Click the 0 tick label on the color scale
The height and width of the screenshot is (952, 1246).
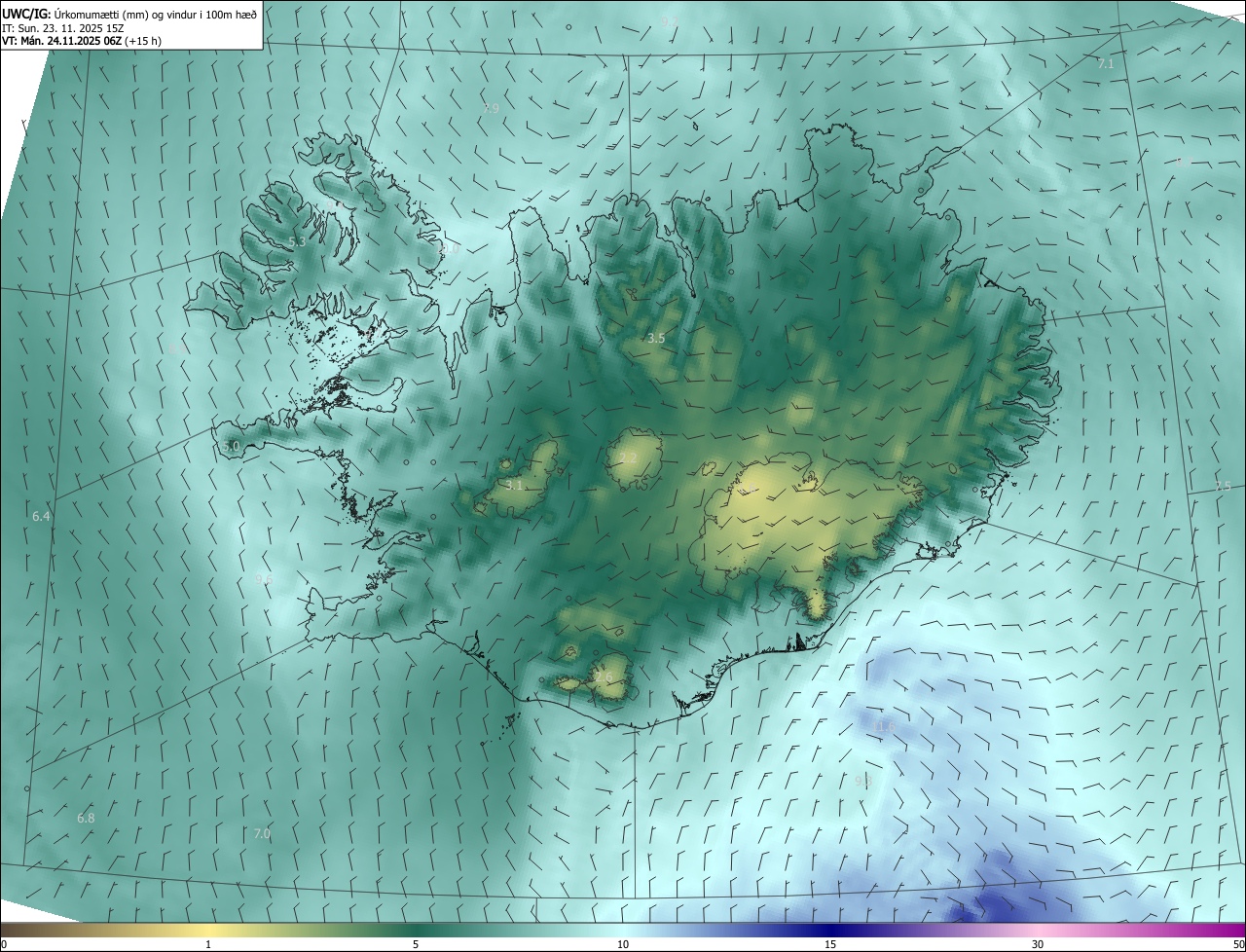coord(4,944)
